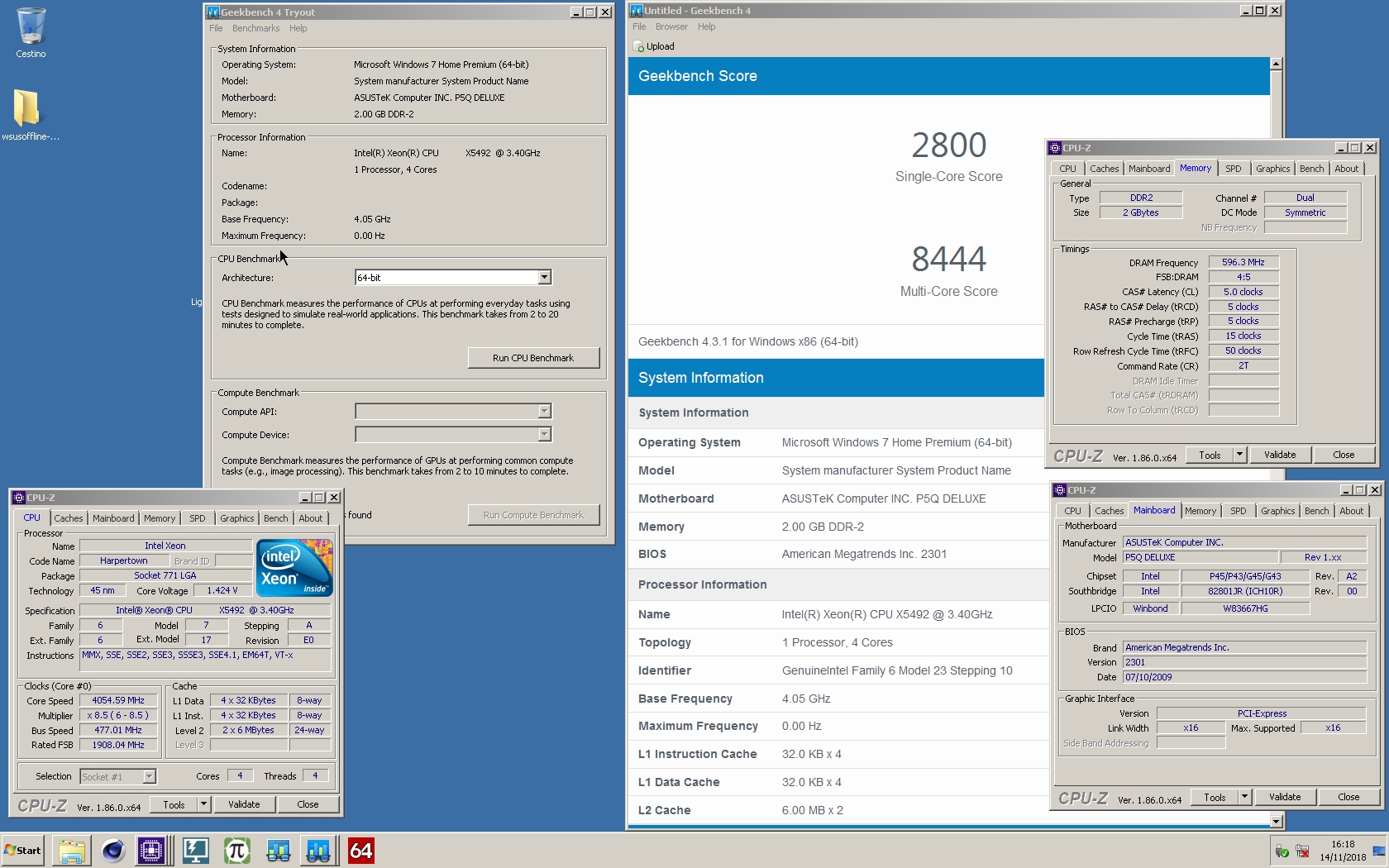
Task: Click Run Compute Benchmark button
Action: (x=533, y=515)
